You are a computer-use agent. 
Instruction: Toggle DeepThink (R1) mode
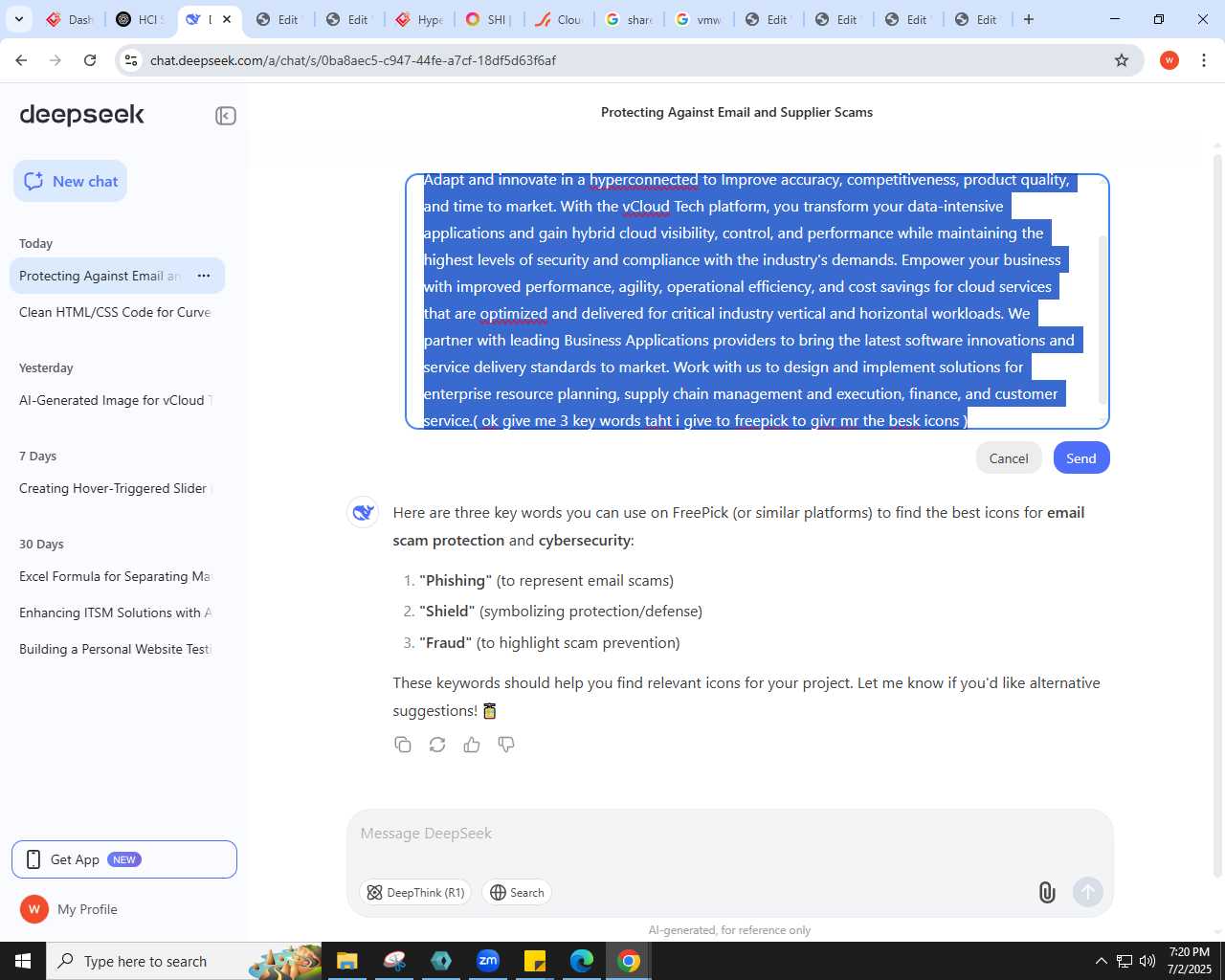click(x=415, y=893)
